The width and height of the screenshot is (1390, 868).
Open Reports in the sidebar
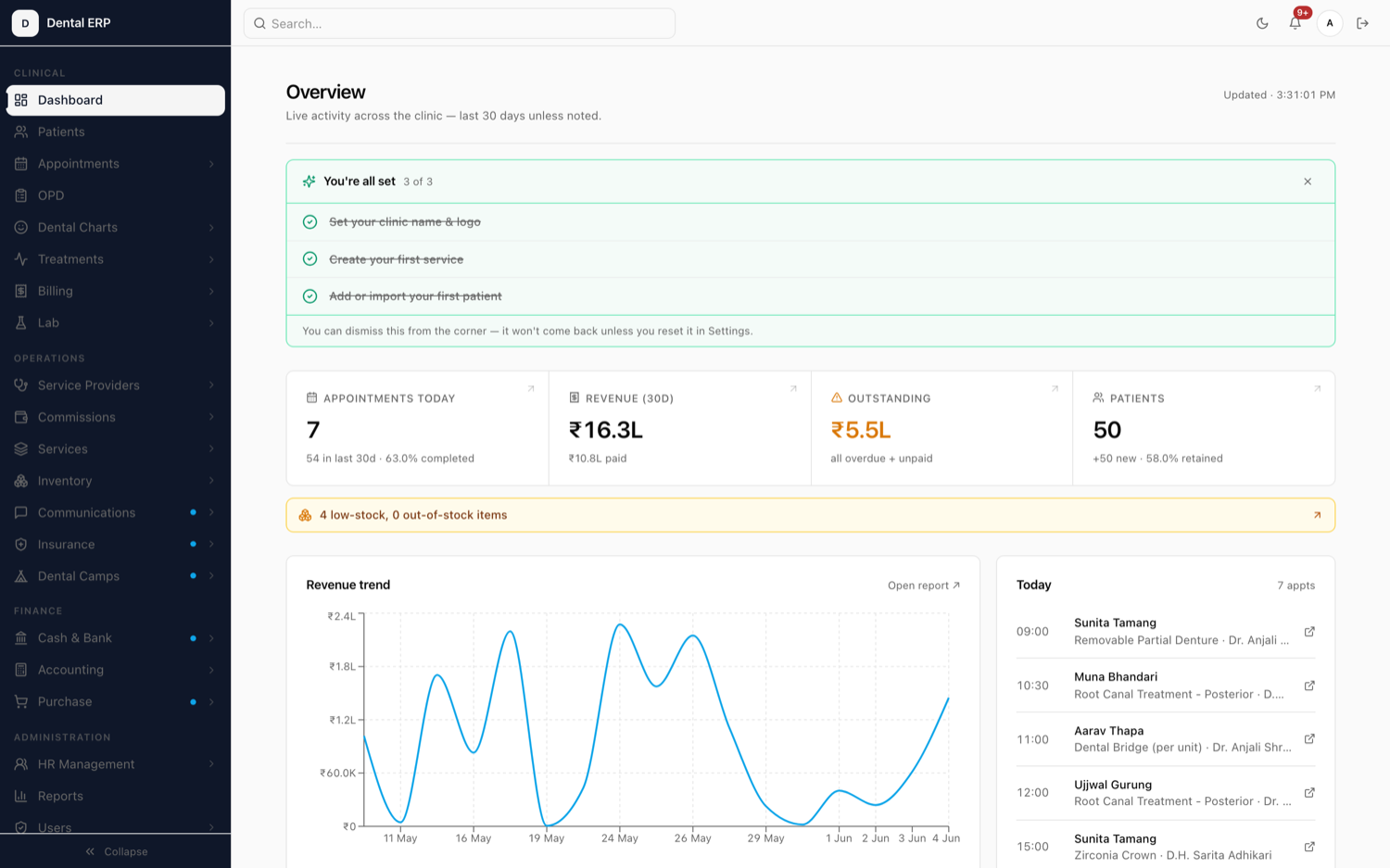116,796
